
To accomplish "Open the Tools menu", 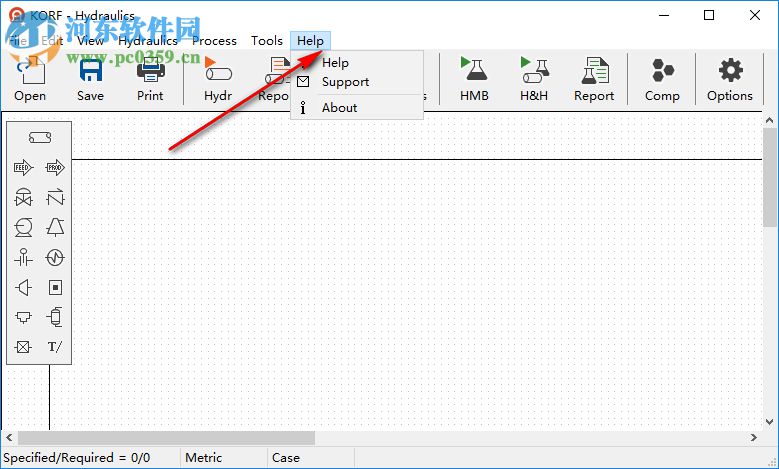I will coord(267,41).
